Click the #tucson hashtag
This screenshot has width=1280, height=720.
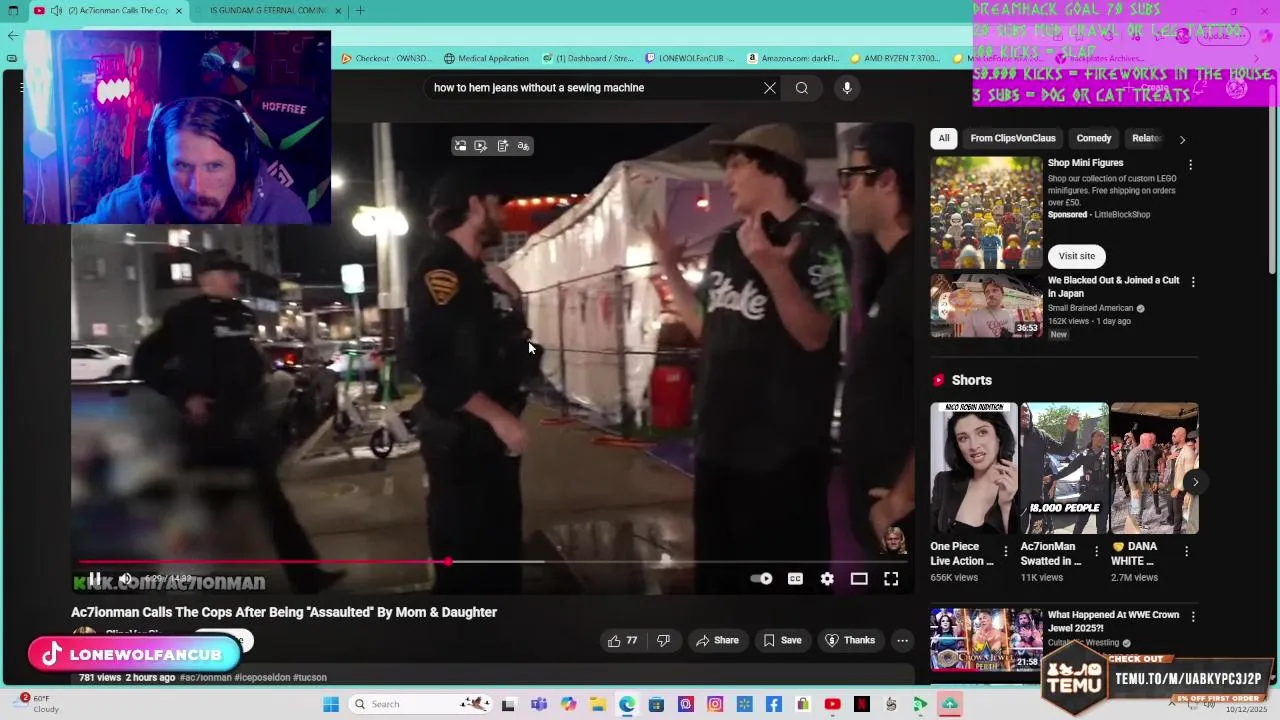pos(310,677)
